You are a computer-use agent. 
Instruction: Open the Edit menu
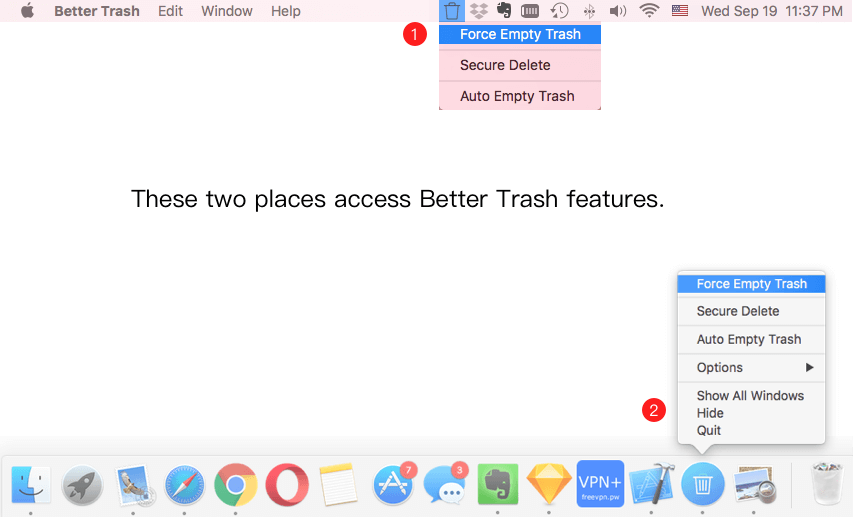tap(170, 11)
